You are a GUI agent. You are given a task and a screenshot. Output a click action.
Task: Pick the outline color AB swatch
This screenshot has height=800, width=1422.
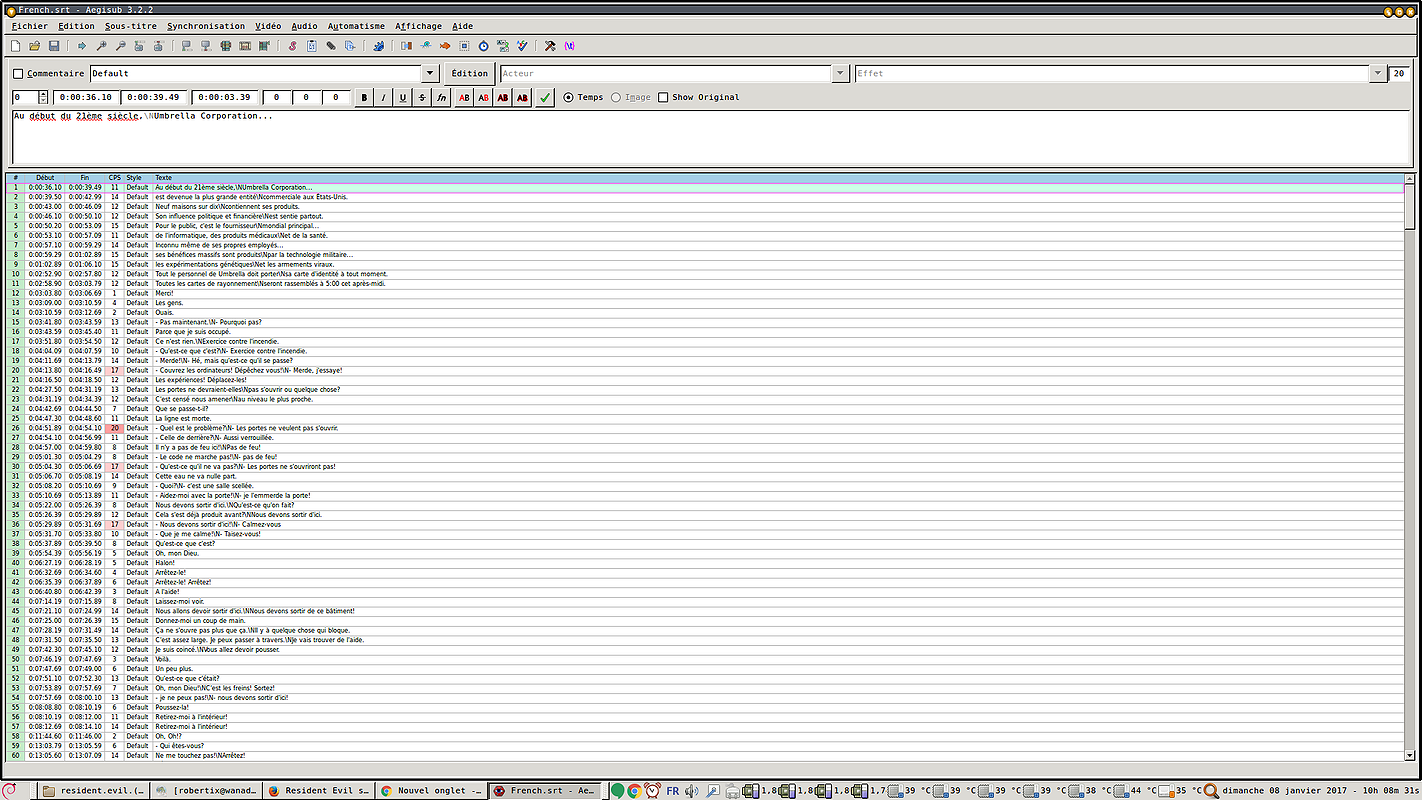pos(503,97)
